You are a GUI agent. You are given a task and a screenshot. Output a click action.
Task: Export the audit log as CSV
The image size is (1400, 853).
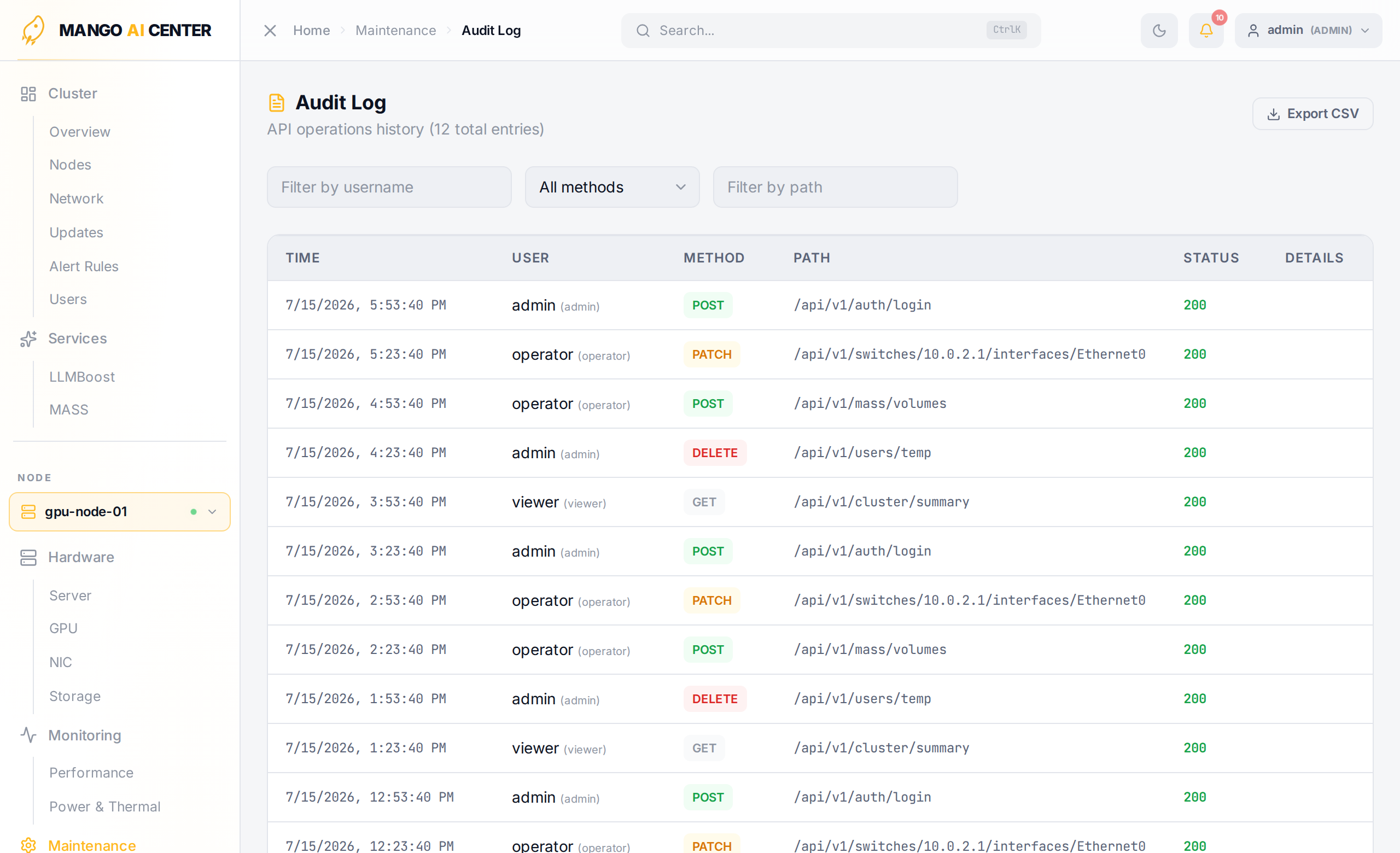coord(1312,114)
